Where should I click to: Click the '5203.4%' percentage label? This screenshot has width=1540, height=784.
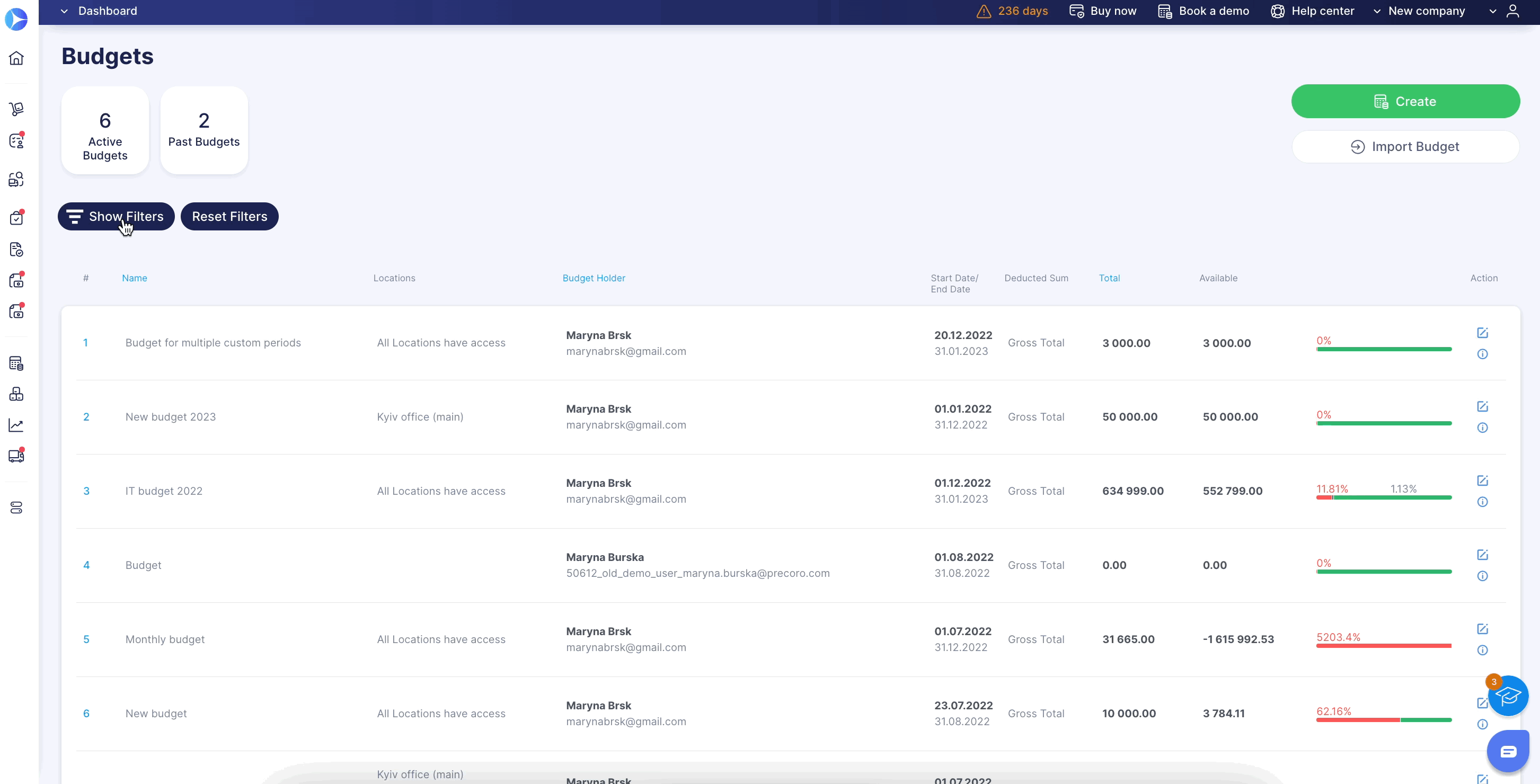click(1338, 637)
